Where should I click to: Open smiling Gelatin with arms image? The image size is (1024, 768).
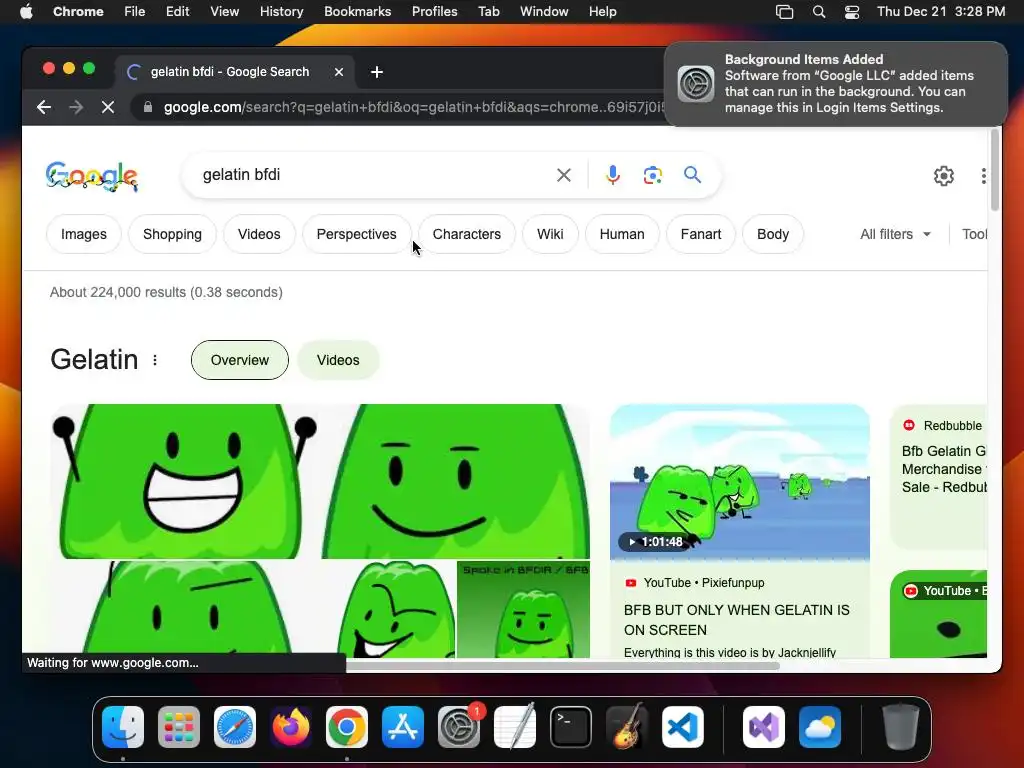coord(184,481)
